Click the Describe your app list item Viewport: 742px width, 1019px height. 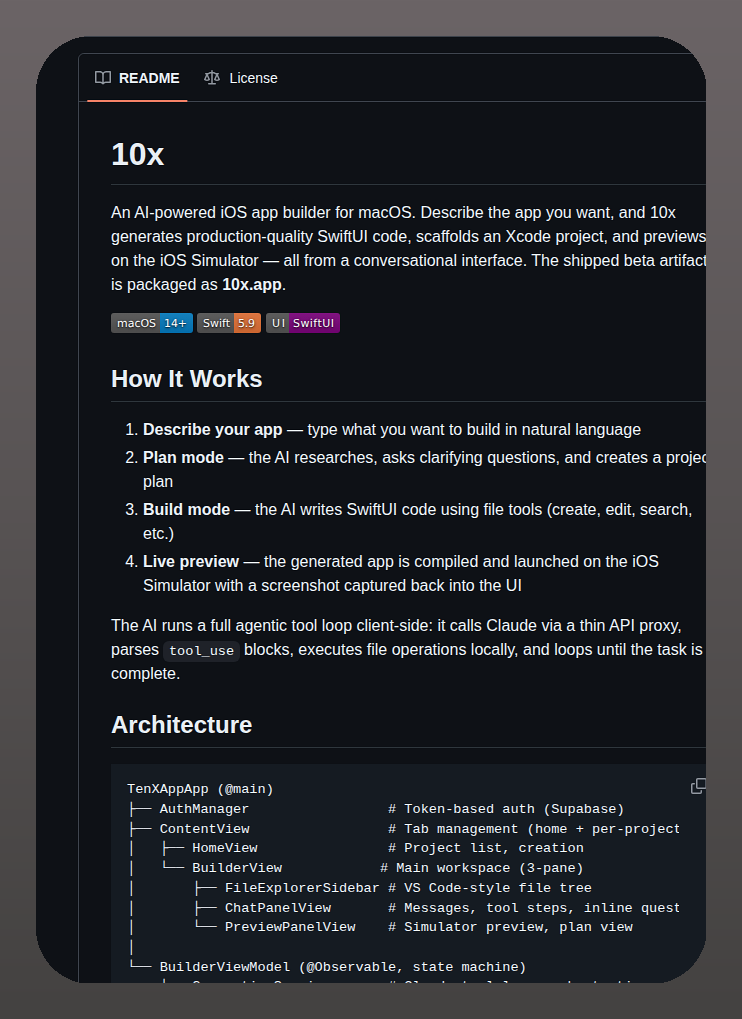click(392, 430)
